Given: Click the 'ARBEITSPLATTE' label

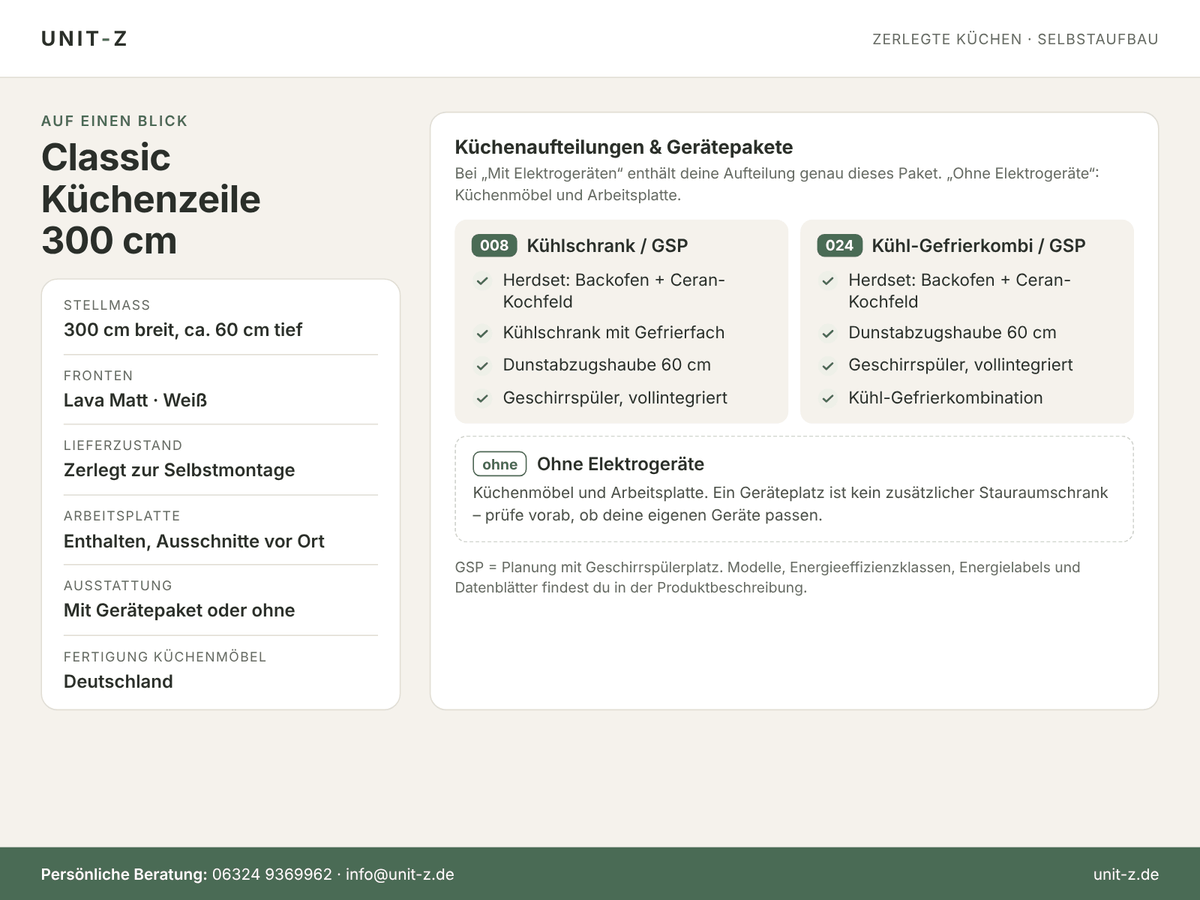Looking at the screenshot, I should click(x=122, y=516).
